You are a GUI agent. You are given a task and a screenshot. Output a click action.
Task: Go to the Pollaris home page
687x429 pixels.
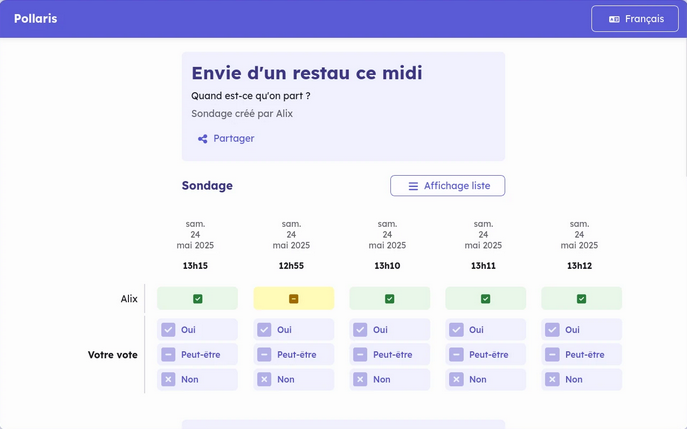pos(35,19)
